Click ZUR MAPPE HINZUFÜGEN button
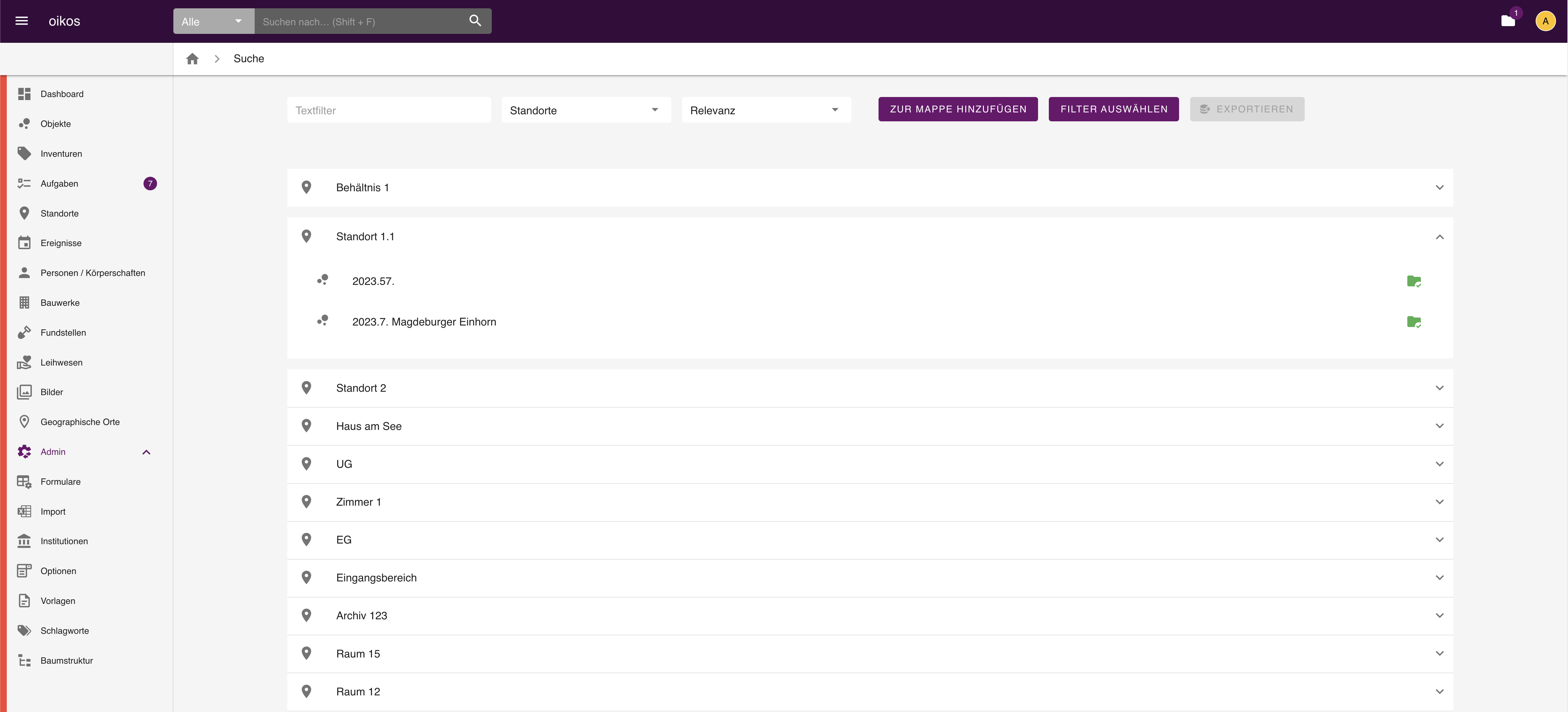The height and width of the screenshot is (712, 1568). [958, 109]
